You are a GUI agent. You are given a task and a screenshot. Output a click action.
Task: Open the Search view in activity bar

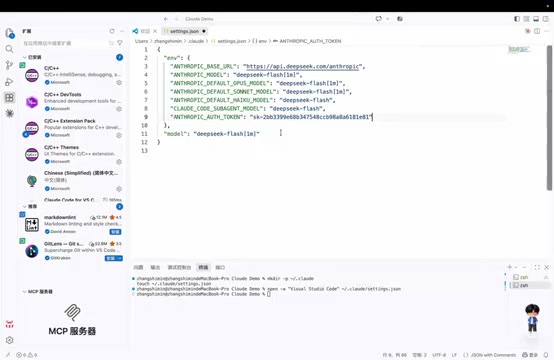click(10, 49)
